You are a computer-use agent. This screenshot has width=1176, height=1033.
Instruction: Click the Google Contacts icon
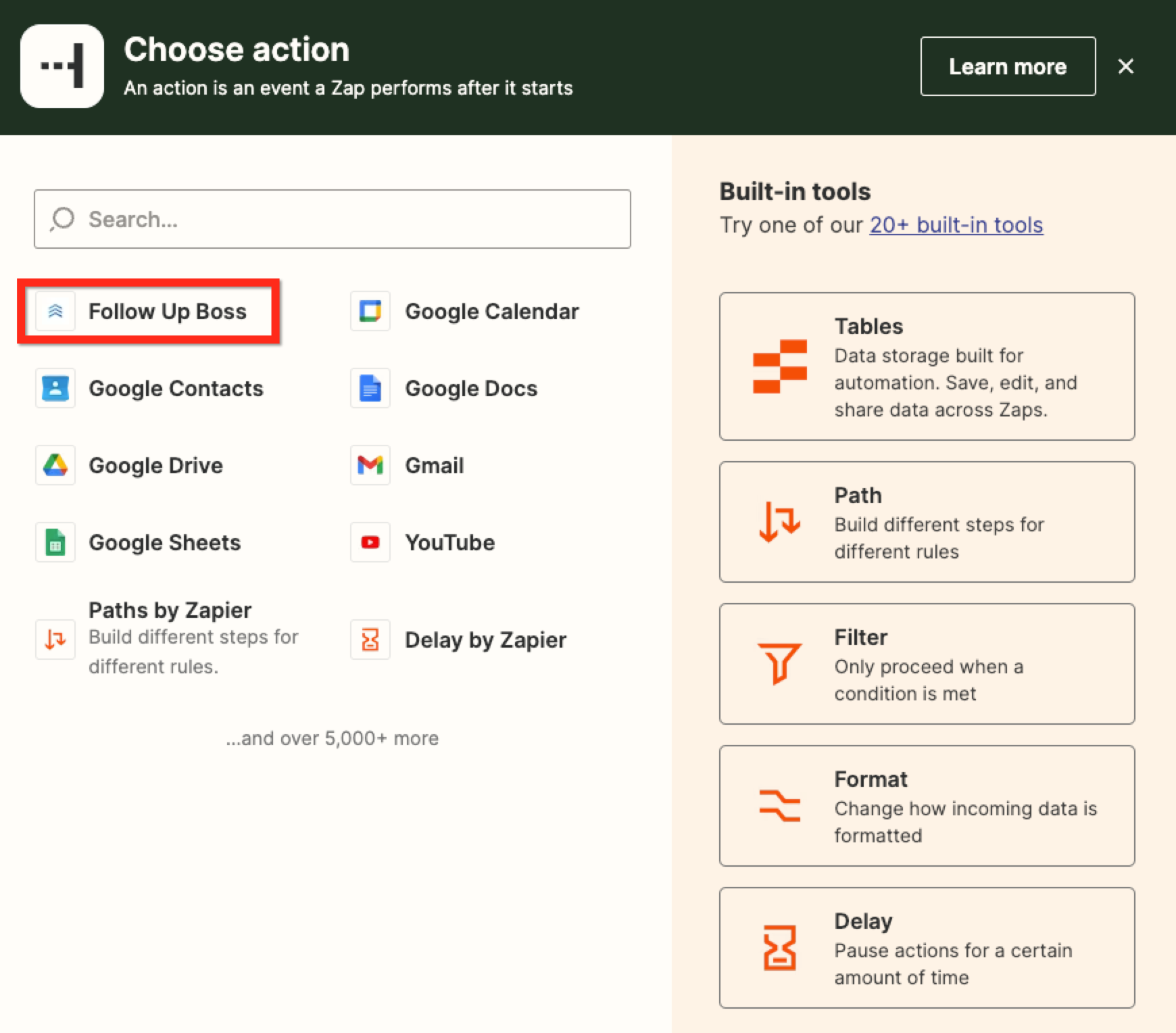point(55,388)
